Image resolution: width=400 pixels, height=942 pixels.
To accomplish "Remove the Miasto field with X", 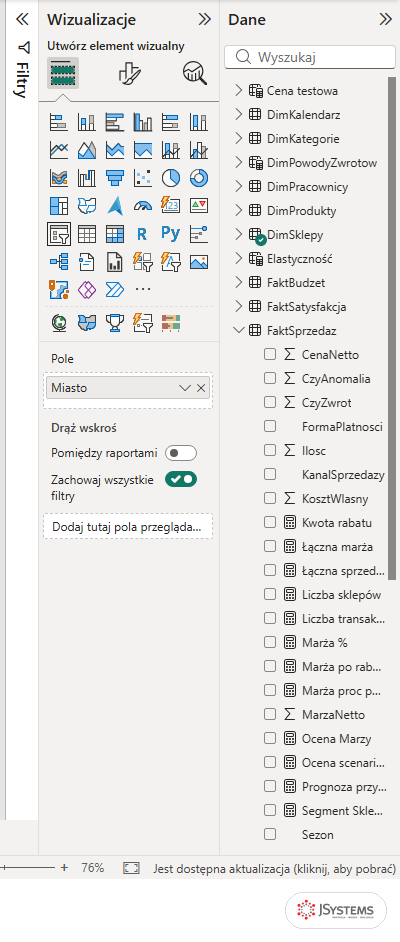I will pyautogui.click(x=201, y=388).
